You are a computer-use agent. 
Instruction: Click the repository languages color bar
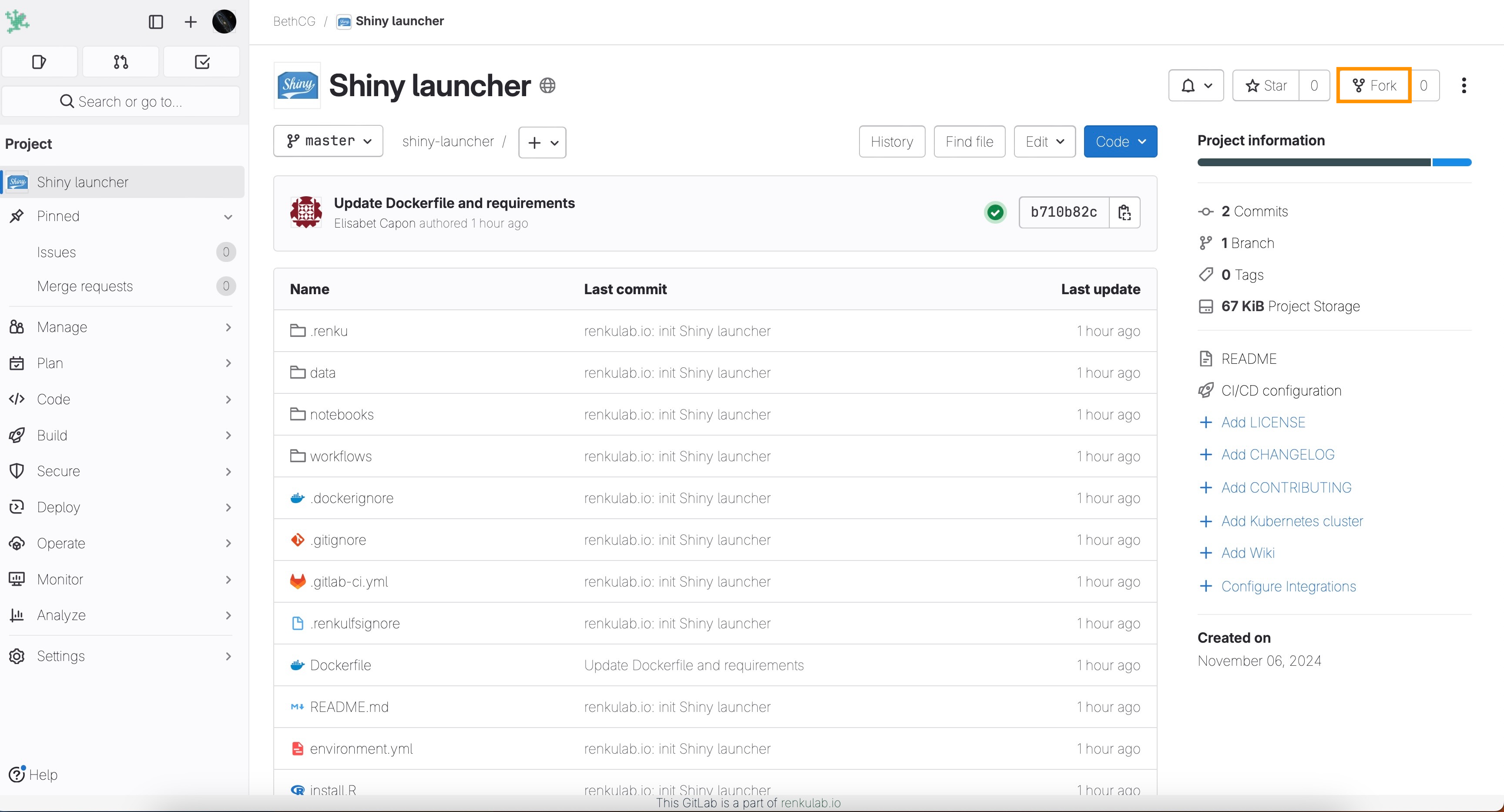tap(1334, 163)
